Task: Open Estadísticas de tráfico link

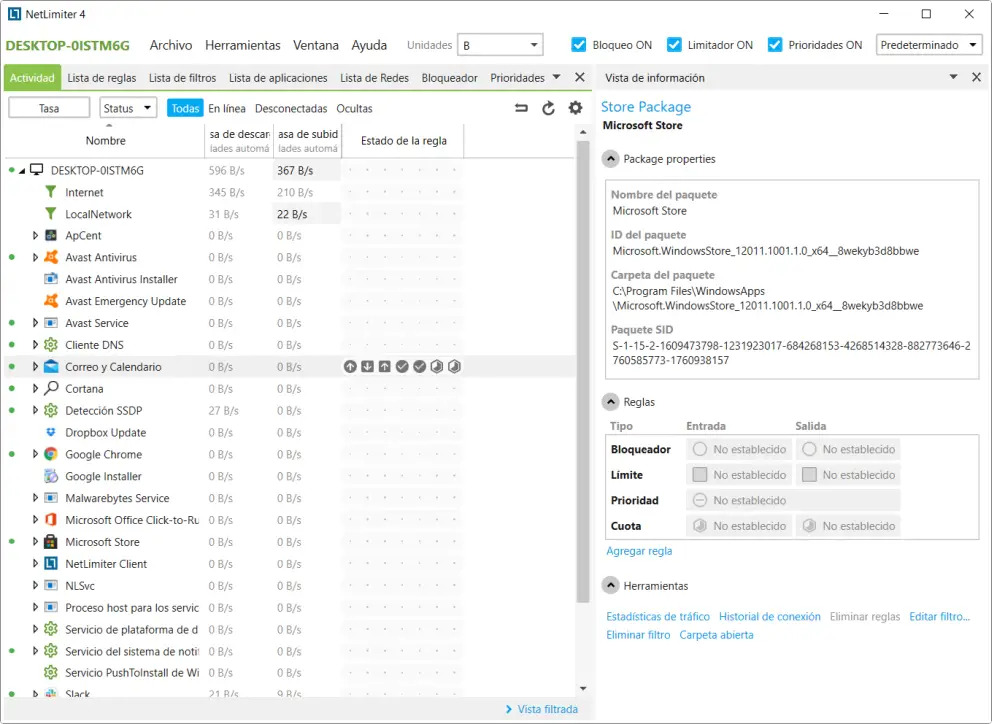Action: pos(658,616)
